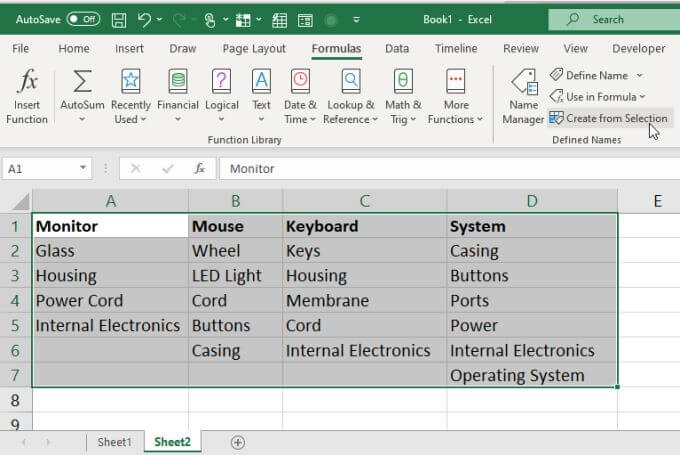This screenshot has height=455, width=680.
Task: Open the AutoSum function
Action: [83, 97]
